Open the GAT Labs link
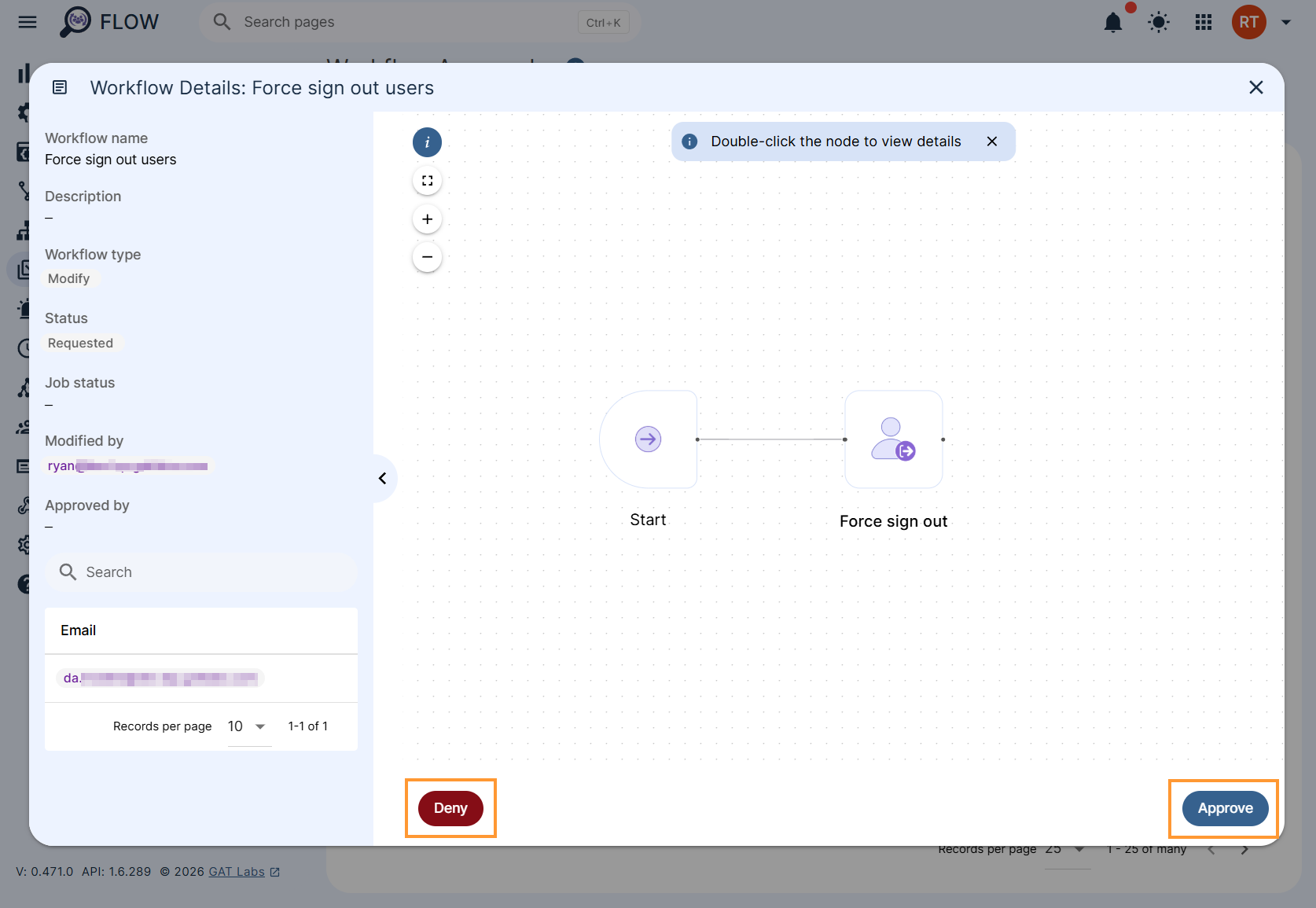1316x908 pixels. [244, 872]
